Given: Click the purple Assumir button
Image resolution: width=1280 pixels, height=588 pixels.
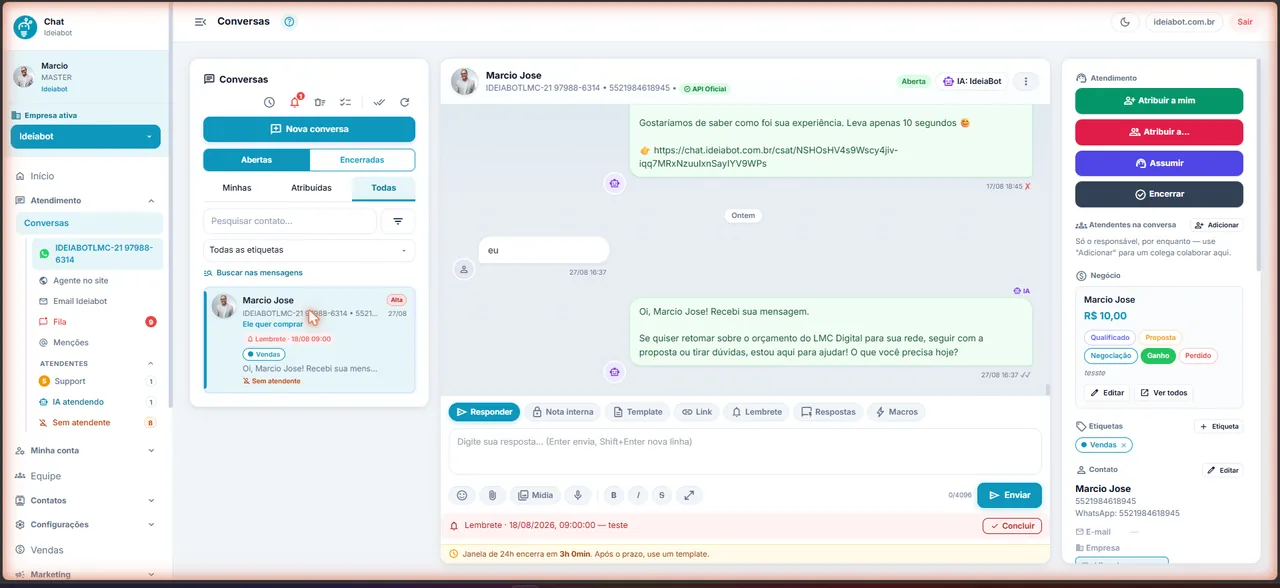Looking at the screenshot, I should [x=1159, y=163].
